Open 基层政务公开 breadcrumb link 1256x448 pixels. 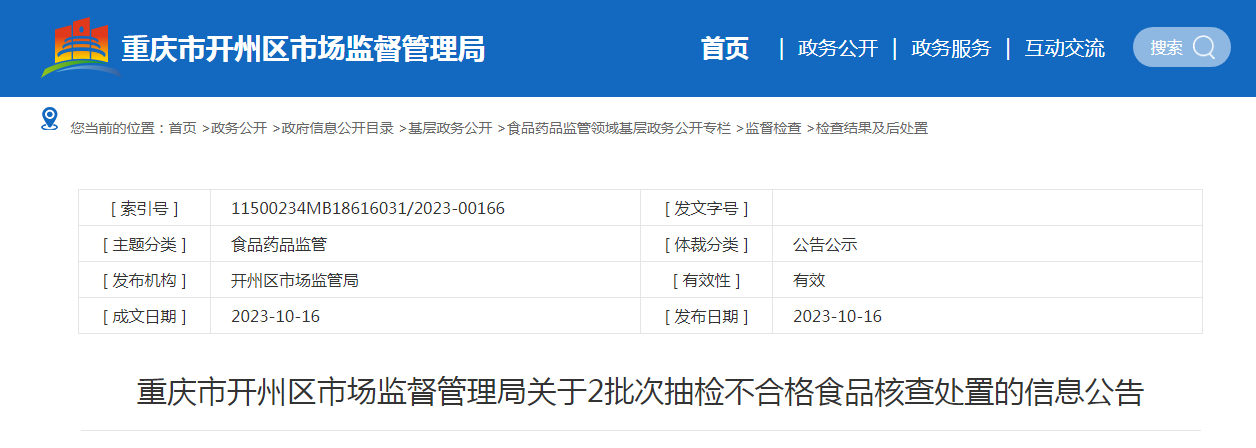[450, 128]
